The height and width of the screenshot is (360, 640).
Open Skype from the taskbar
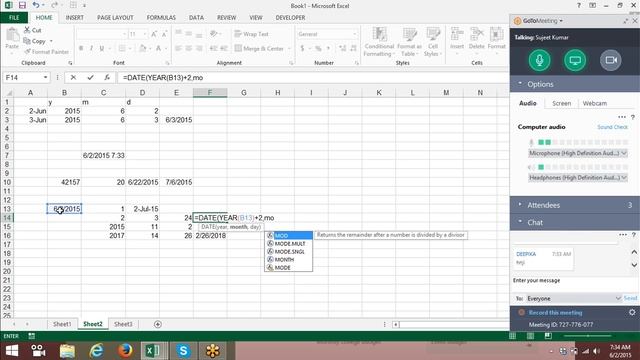point(183,351)
